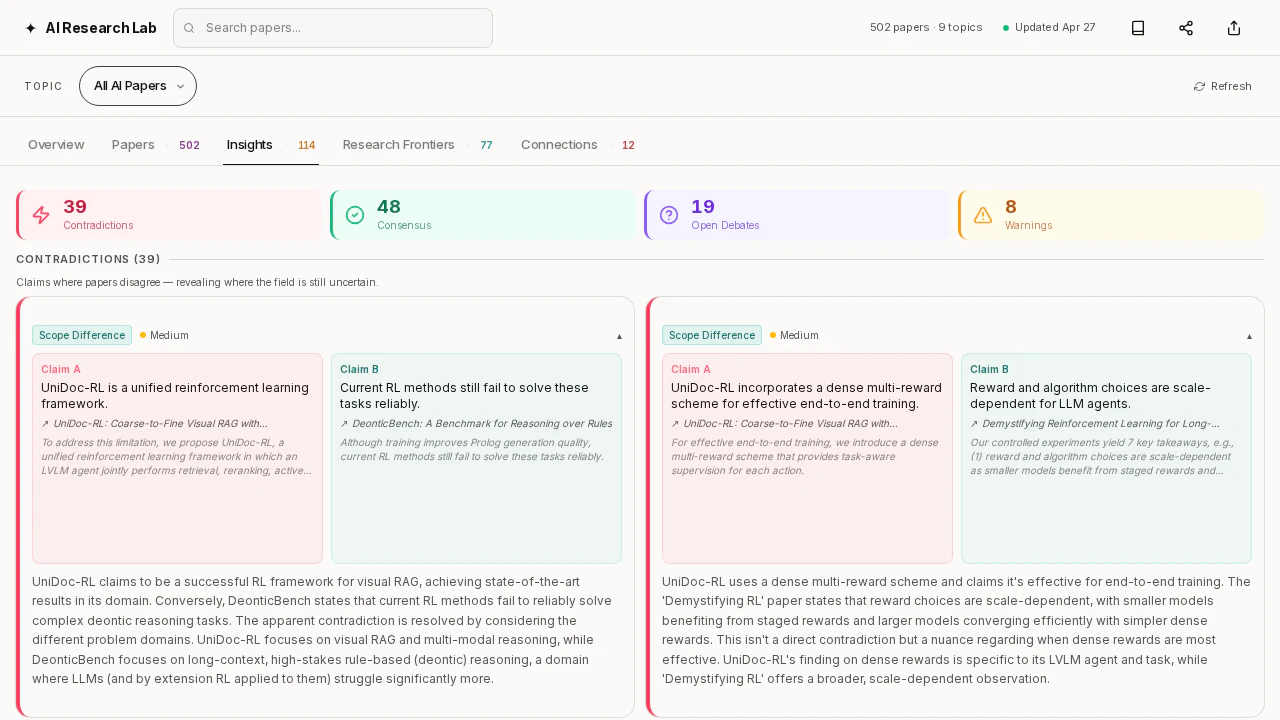
Task: Click the export upload icon
Action: [1234, 28]
